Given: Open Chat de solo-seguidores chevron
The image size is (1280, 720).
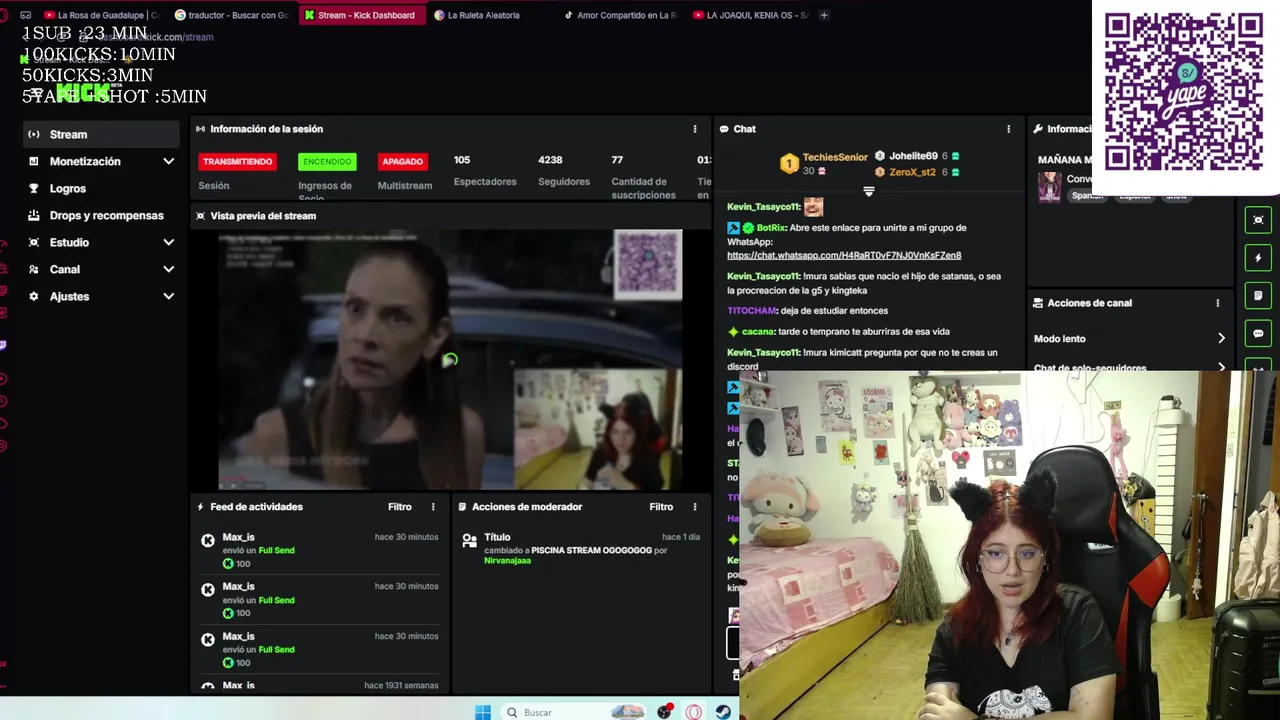Looking at the screenshot, I should point(1221,368).
